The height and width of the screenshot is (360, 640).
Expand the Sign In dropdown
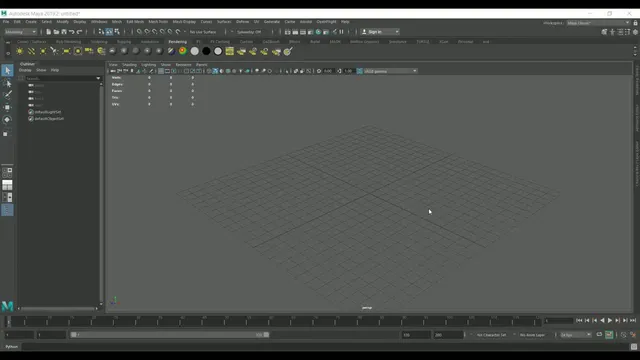(x=380, y=32)
